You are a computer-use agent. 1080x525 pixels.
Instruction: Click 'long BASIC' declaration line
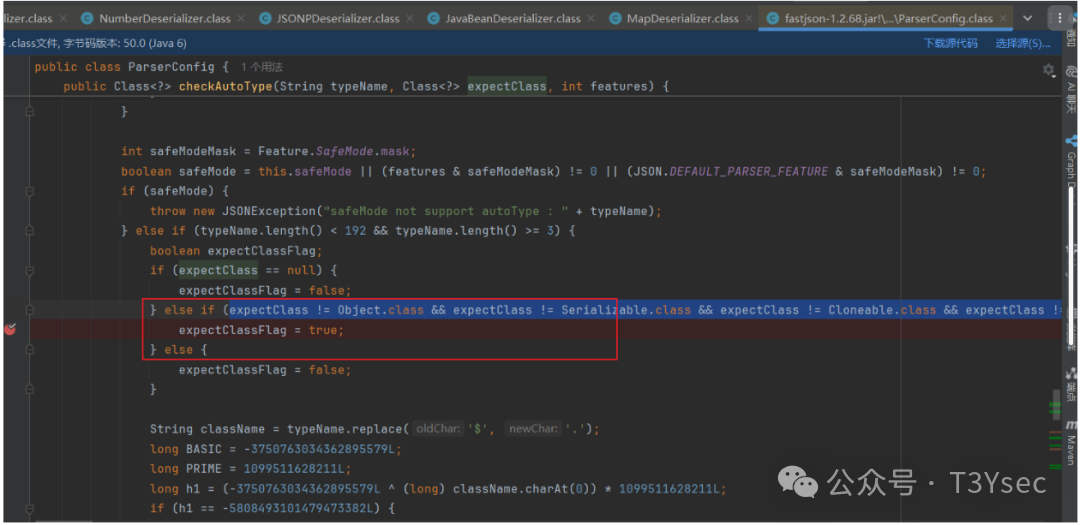pyautogui.click(x=276, y=449)
